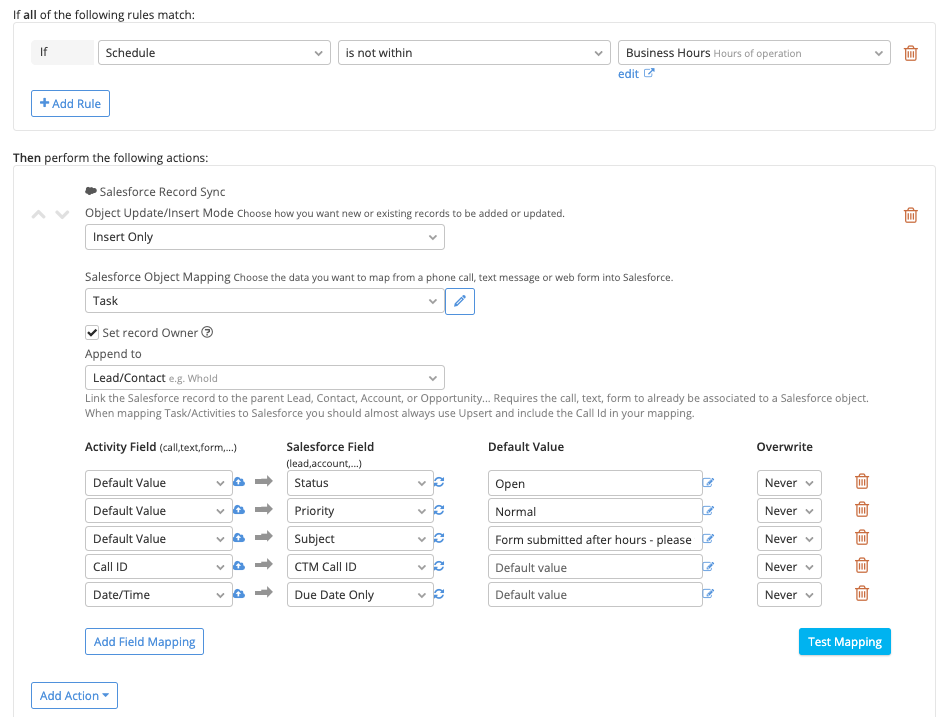Open the Lead/Contact Append to dropdown
The image size is (948, 717).
(x=264, y=378)
